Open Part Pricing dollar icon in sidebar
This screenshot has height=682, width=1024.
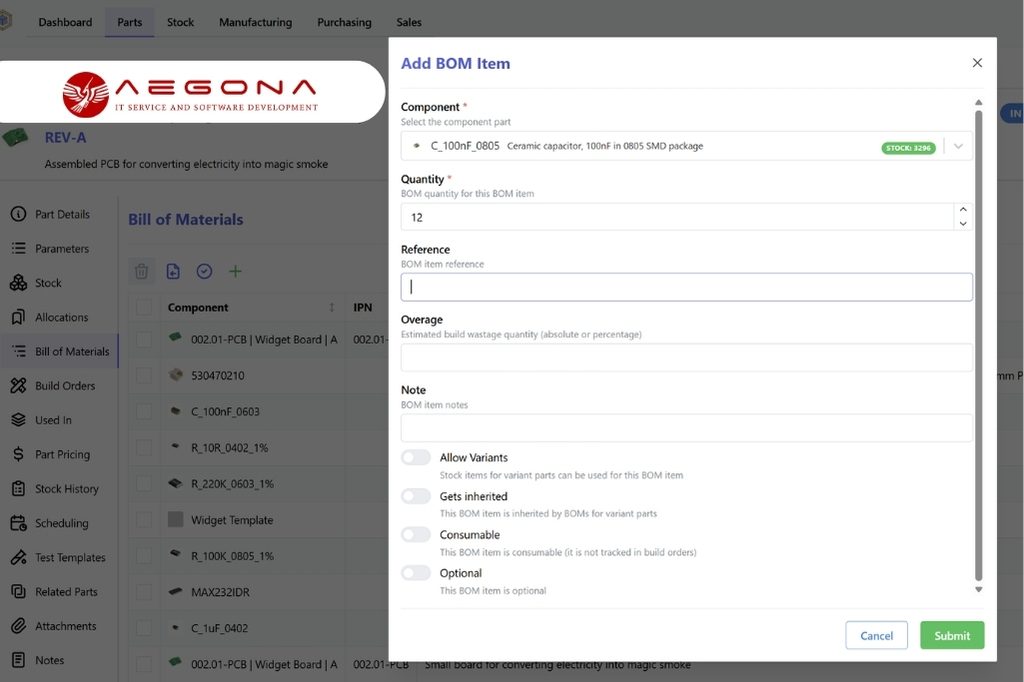[18, 454]
